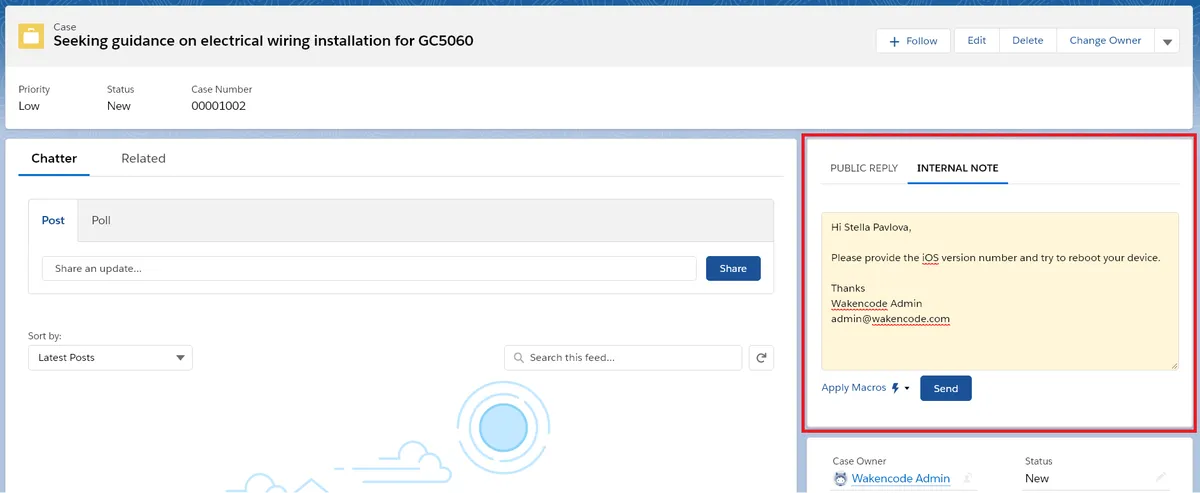This screenshot has height=493, width=1200.
Task: Click the Change Owner button
Action: (x=1105, y=41)
